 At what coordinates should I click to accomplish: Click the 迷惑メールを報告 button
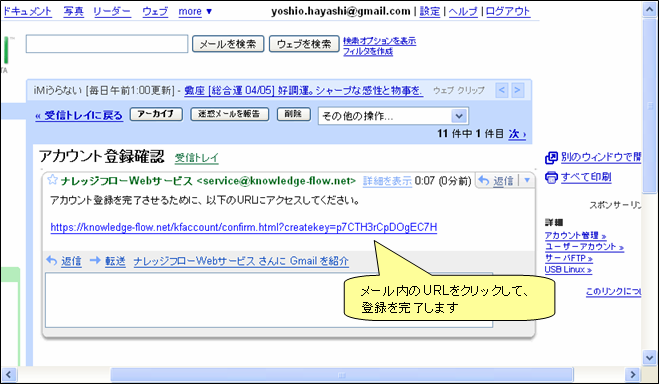tap(229, 114)
